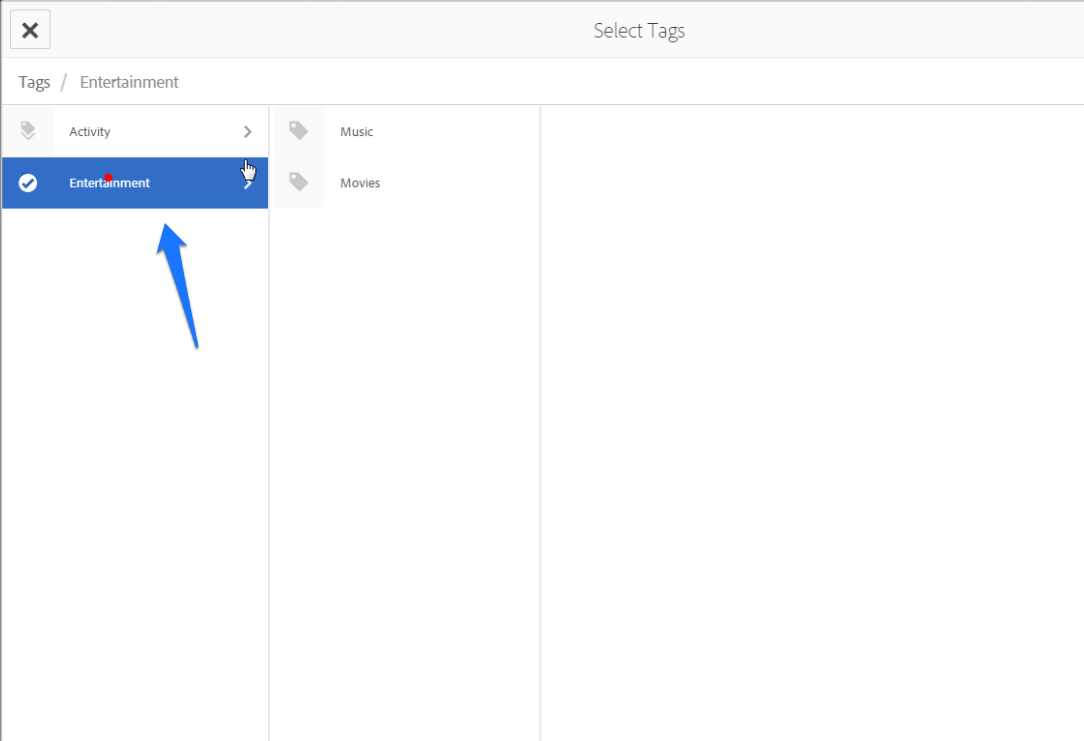Click the chevron on the Entertainment row
Image resolution: width=1084 pixels, height=741 pixels.
coord(247,183)
